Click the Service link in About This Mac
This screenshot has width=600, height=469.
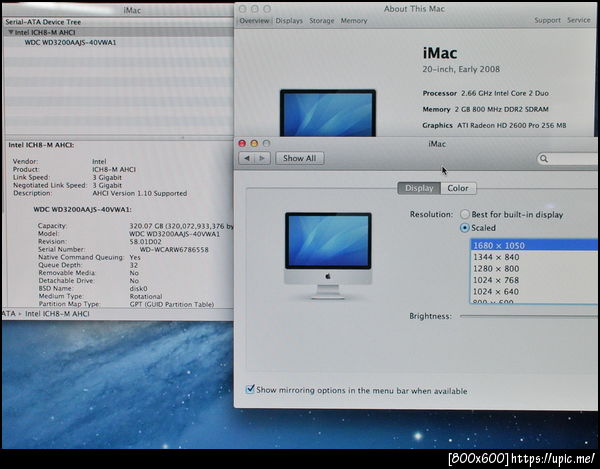click(579, 20)
